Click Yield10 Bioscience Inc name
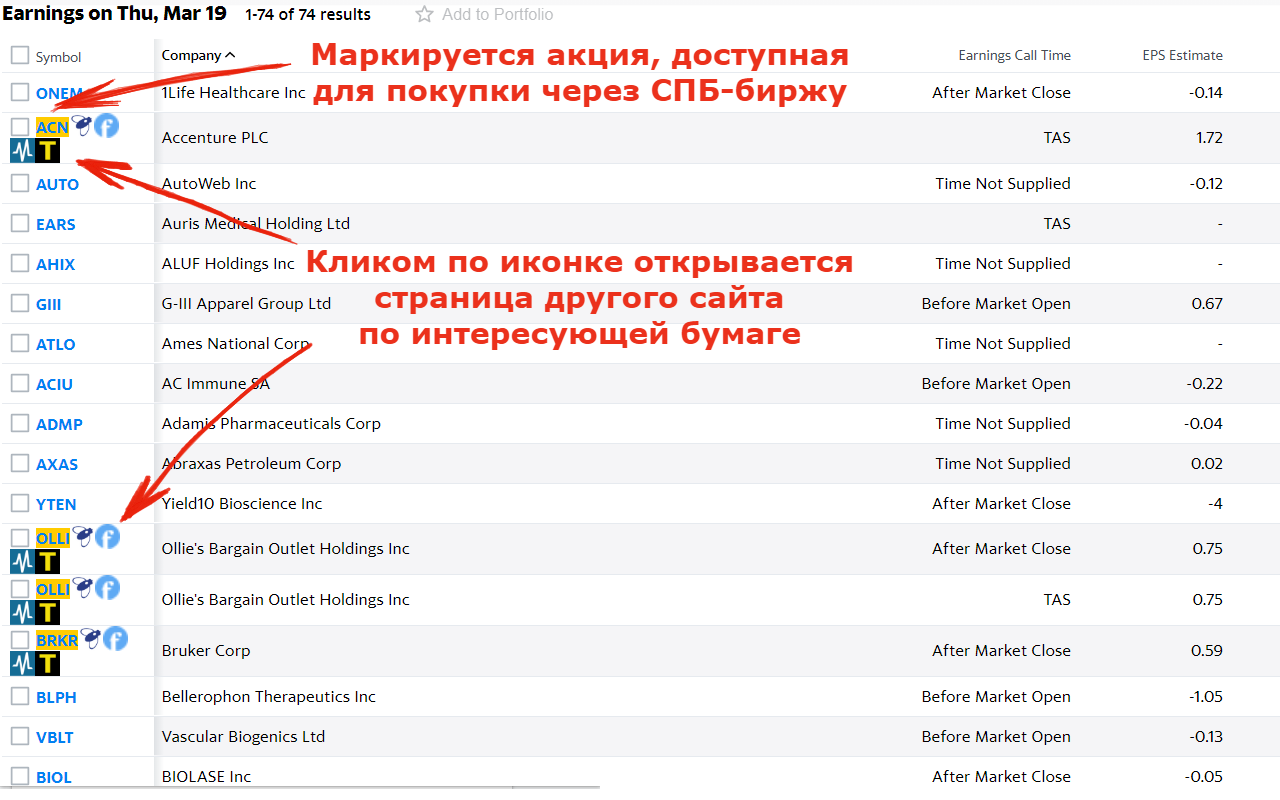Image resolution: width=1280 pixels, height=800 pixels. point(242,503)
